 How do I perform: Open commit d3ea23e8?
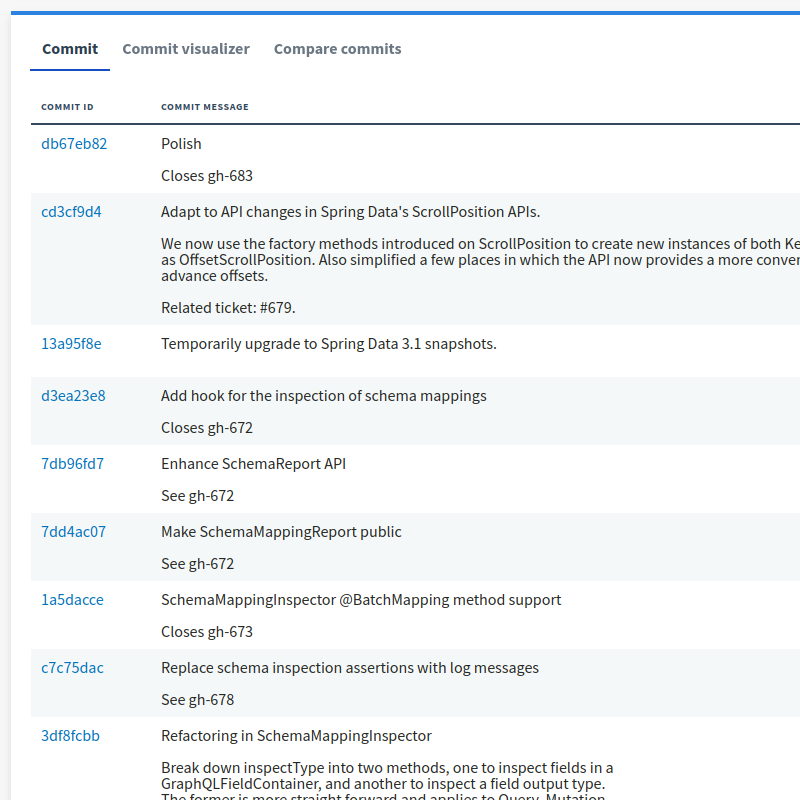[x=73, y=396]
